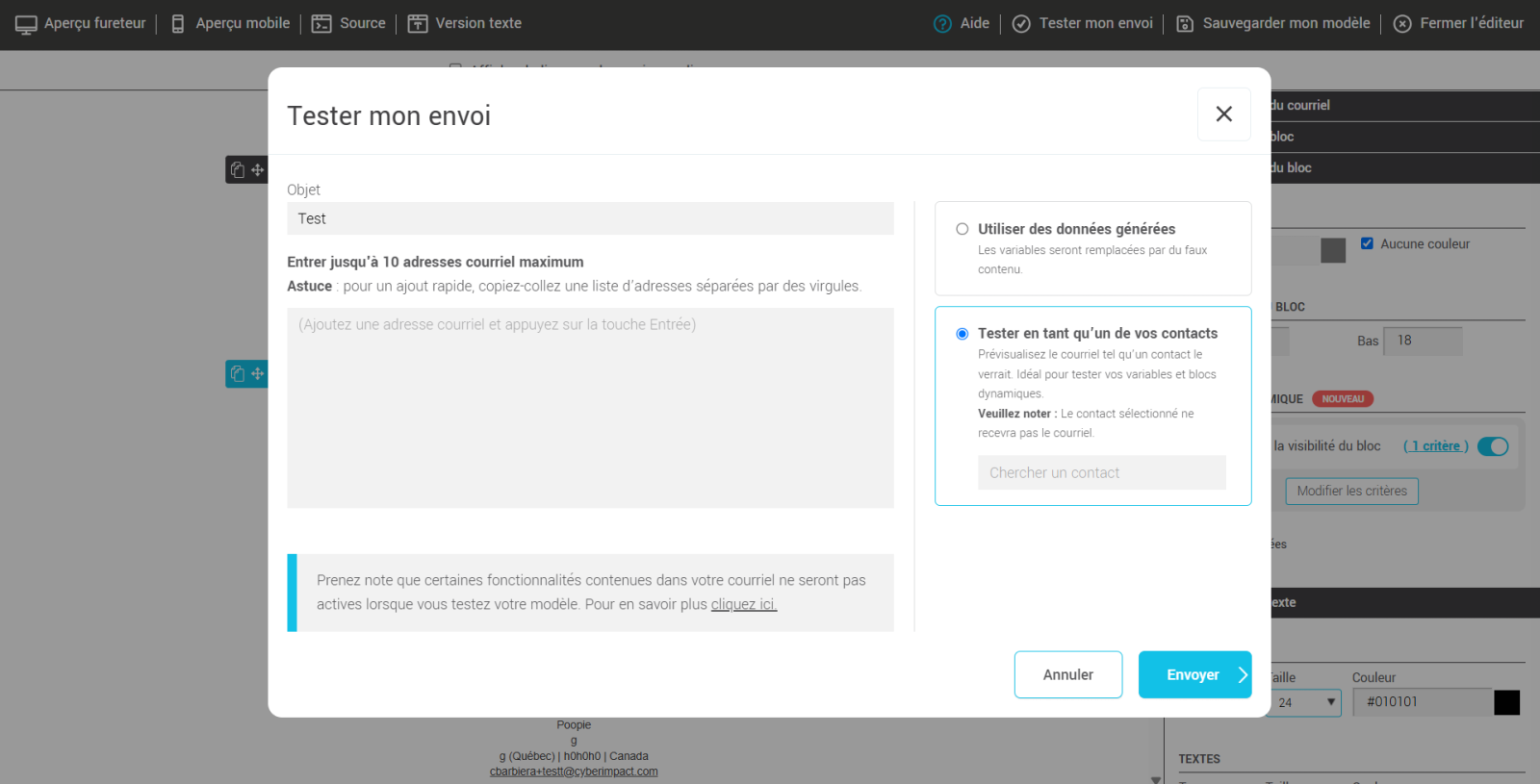Click the Aperçu mobile phone icon

coord(178,24)
